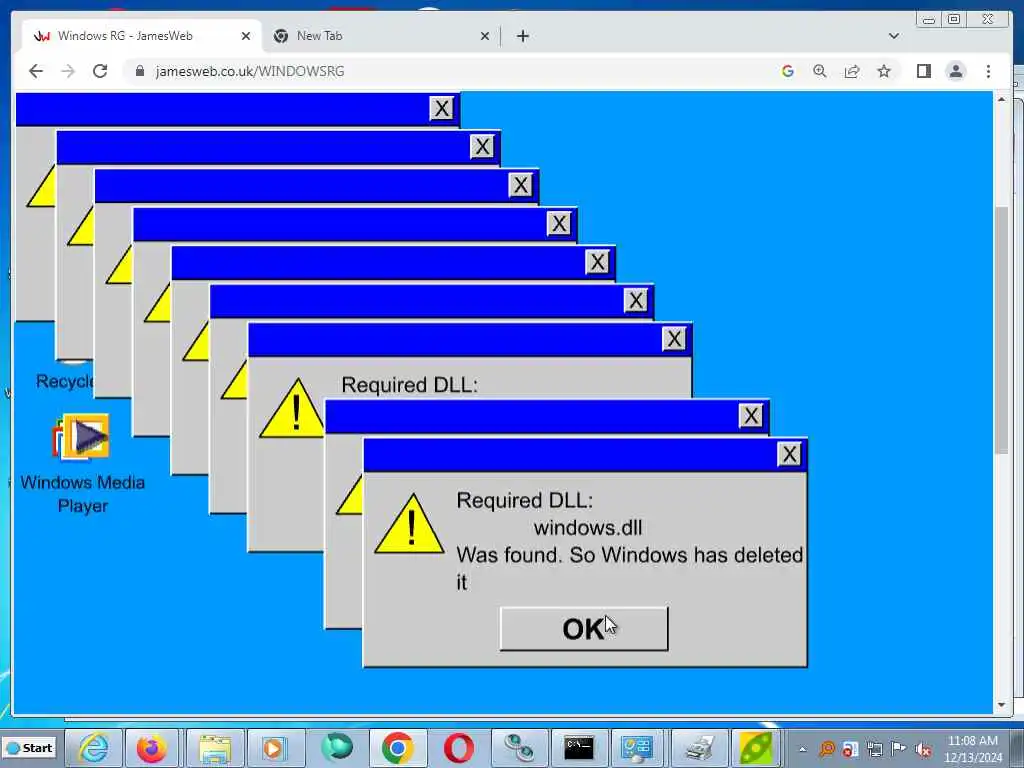1024x768 pixels.
Task: Switch to the New Tab tab
Action: [x=383, y=36]
